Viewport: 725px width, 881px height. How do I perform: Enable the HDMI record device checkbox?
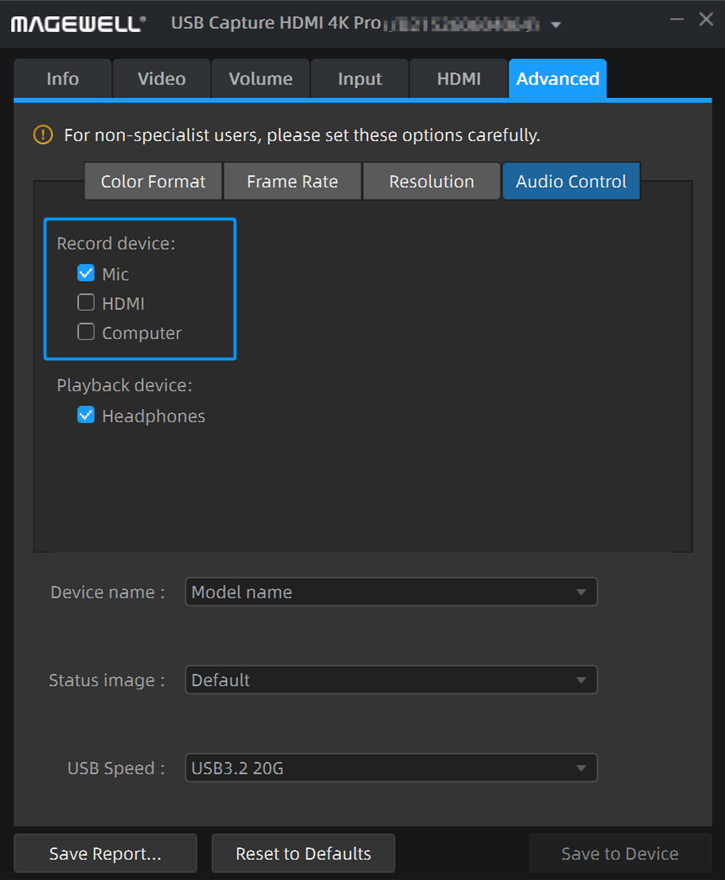86,303
